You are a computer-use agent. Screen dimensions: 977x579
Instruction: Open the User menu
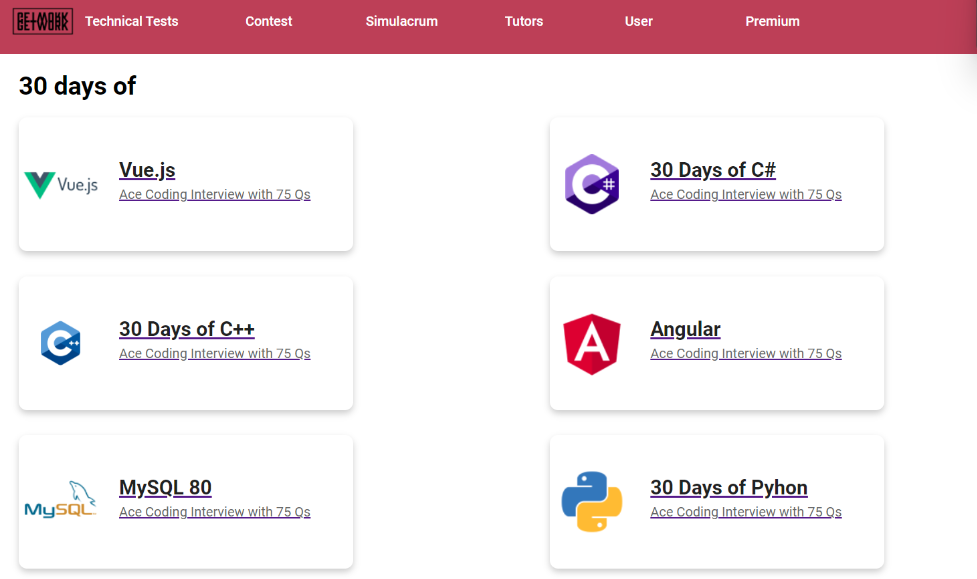[639, 21]
